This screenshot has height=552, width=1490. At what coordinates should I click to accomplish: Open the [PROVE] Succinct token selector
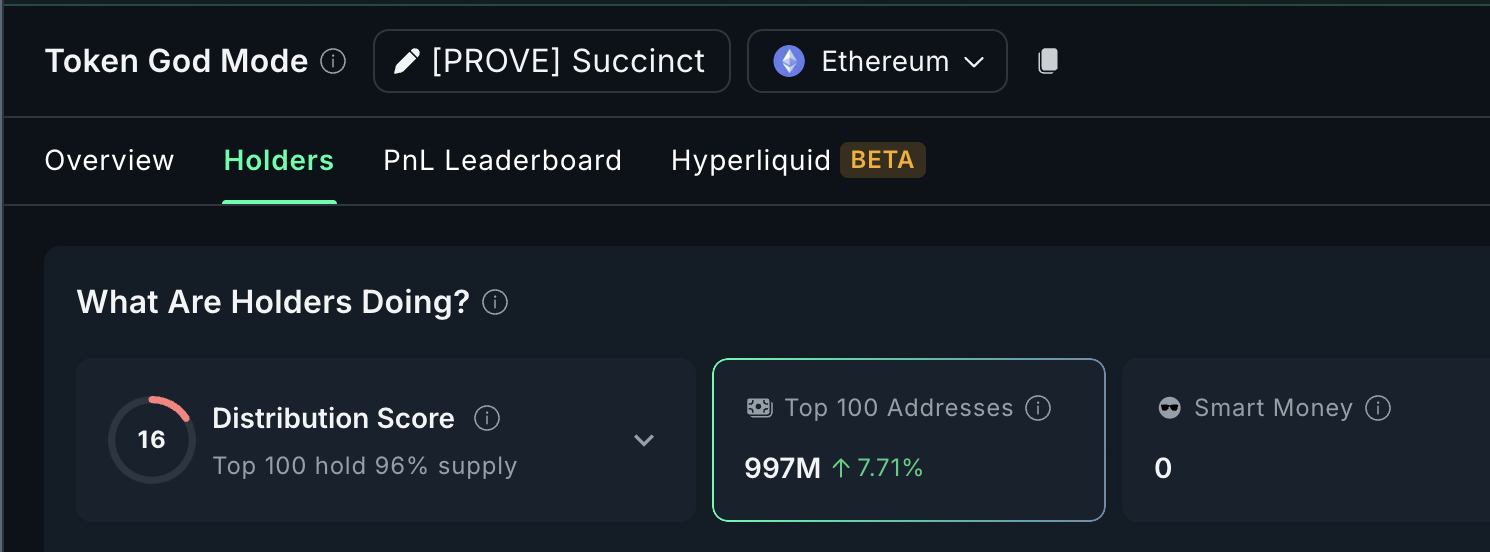tap(552, 61)
